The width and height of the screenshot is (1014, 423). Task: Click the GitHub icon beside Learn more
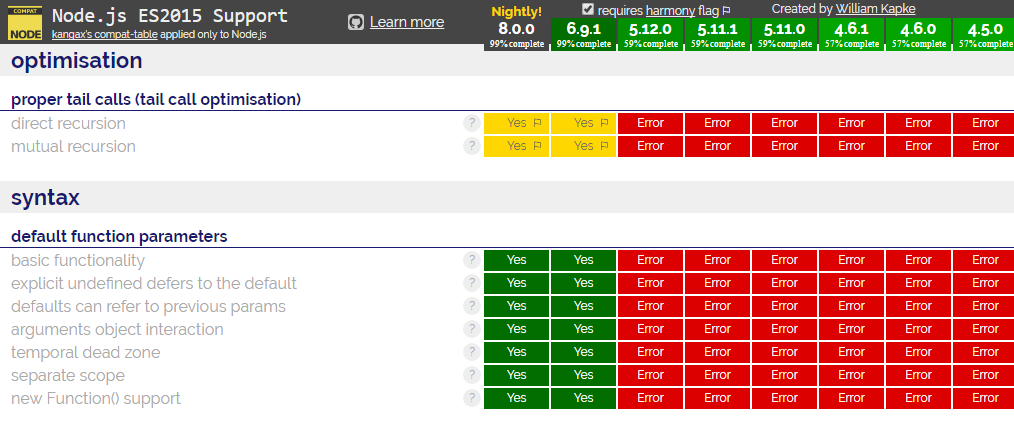pos(356,23)
